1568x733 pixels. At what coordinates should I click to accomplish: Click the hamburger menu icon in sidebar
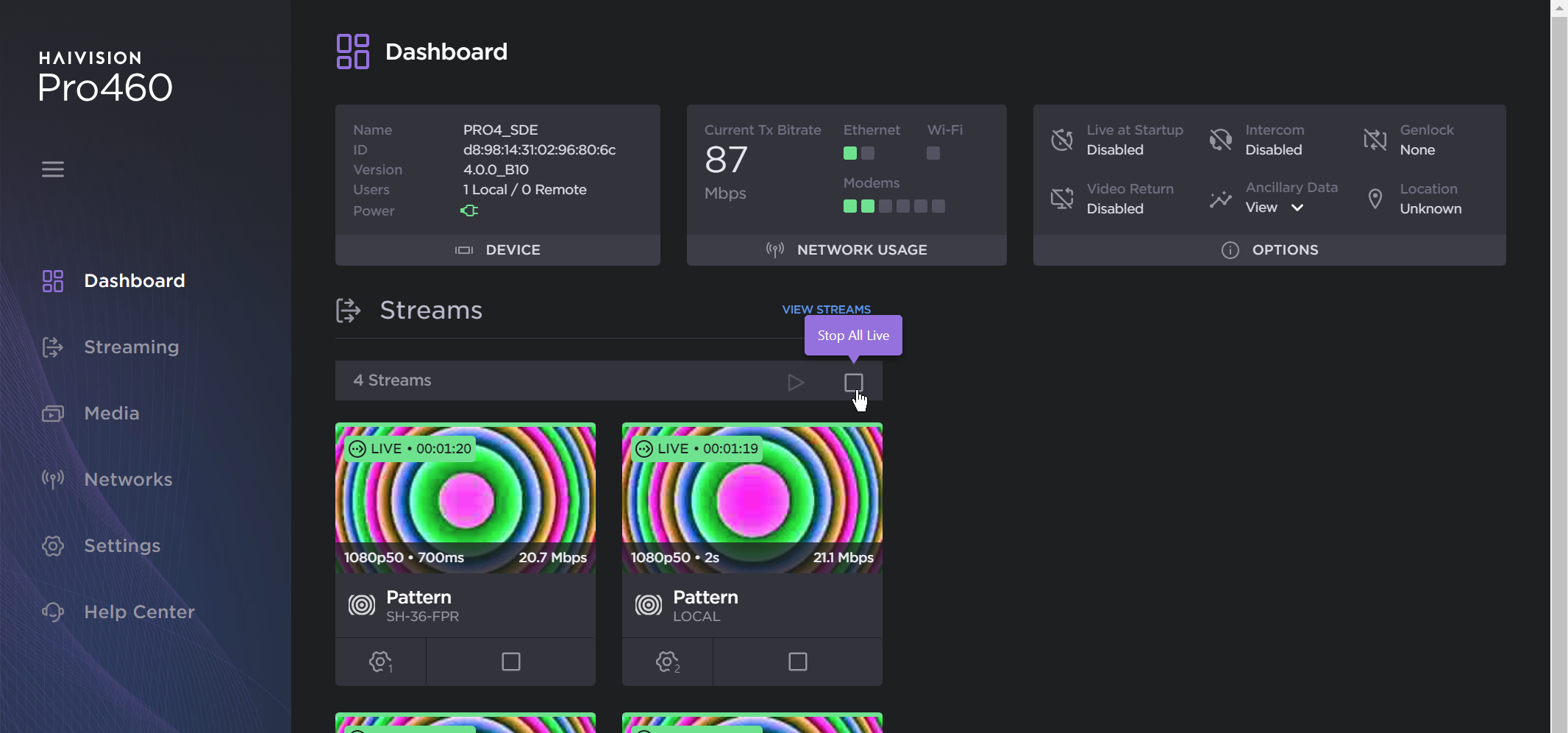[x=53, y=169]
